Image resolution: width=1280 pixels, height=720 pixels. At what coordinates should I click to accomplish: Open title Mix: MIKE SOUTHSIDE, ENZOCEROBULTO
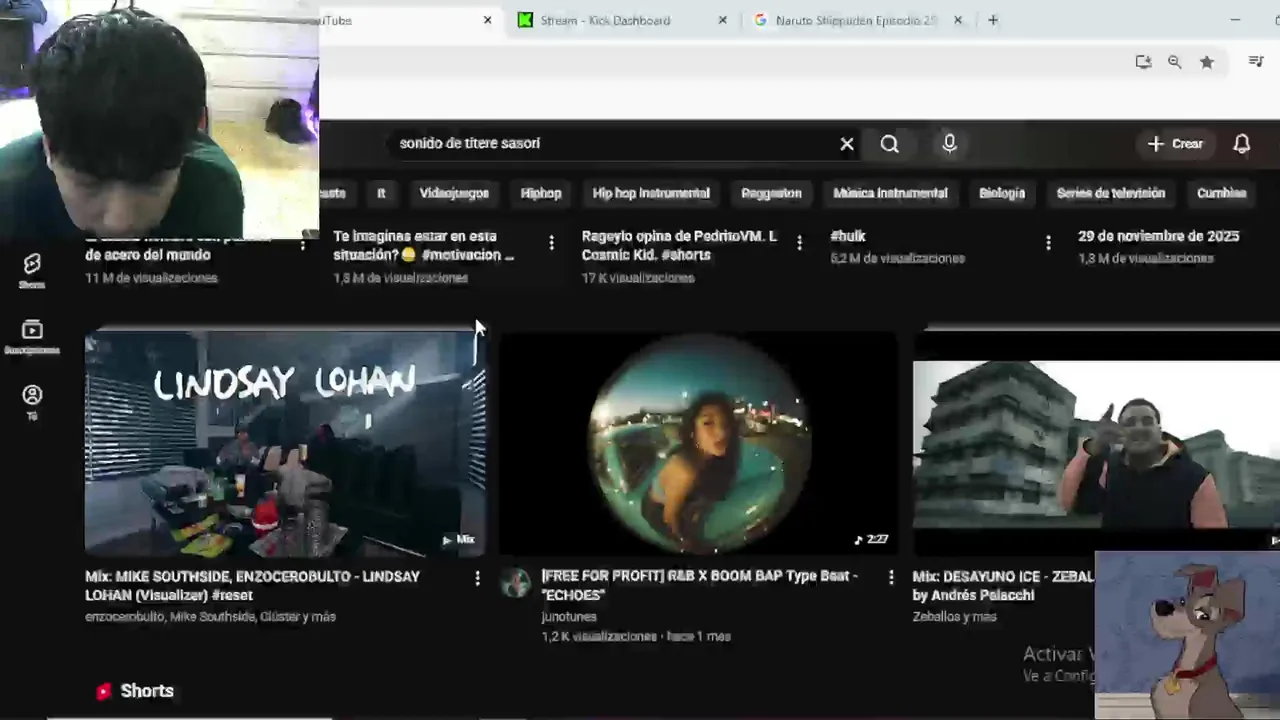pos(252,586)
